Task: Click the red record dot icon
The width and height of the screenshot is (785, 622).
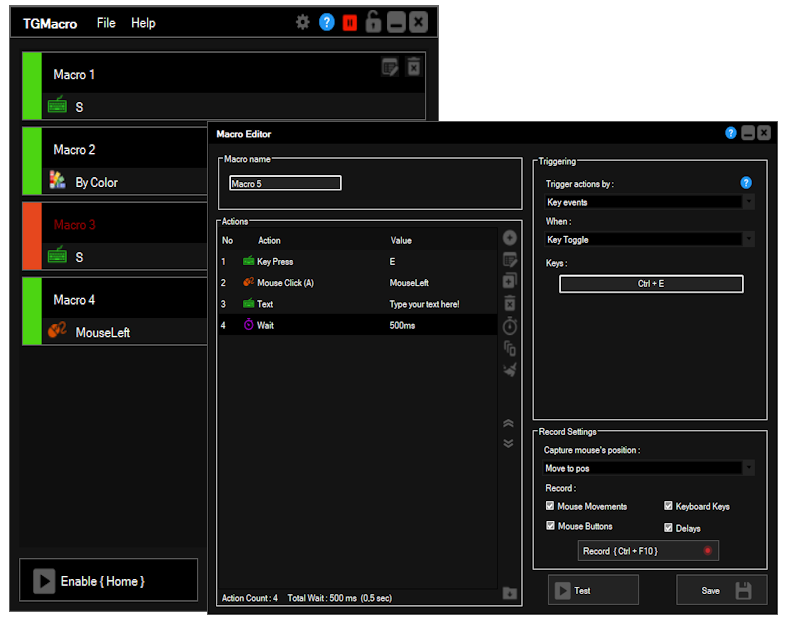Action: pyautogui.click(x=707, y=551)
